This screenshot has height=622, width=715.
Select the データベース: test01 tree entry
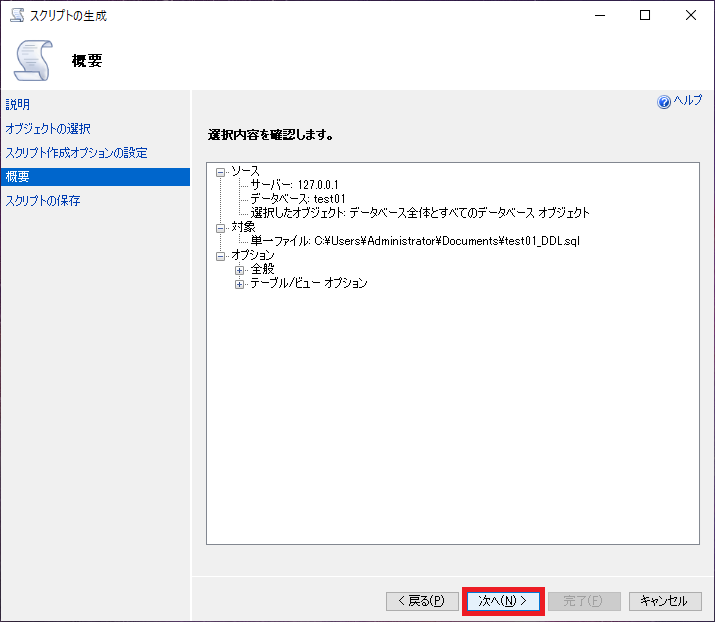pyautogui.click(x=297, y=200)
